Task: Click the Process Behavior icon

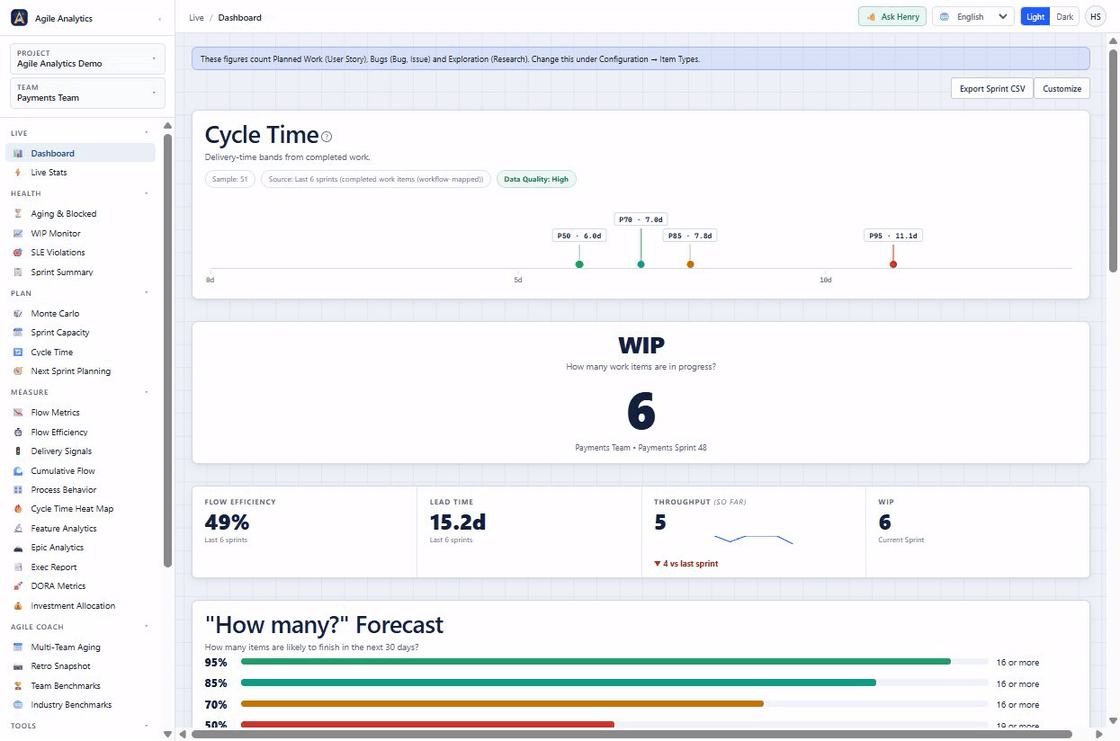Action: [x=18, y=489]
